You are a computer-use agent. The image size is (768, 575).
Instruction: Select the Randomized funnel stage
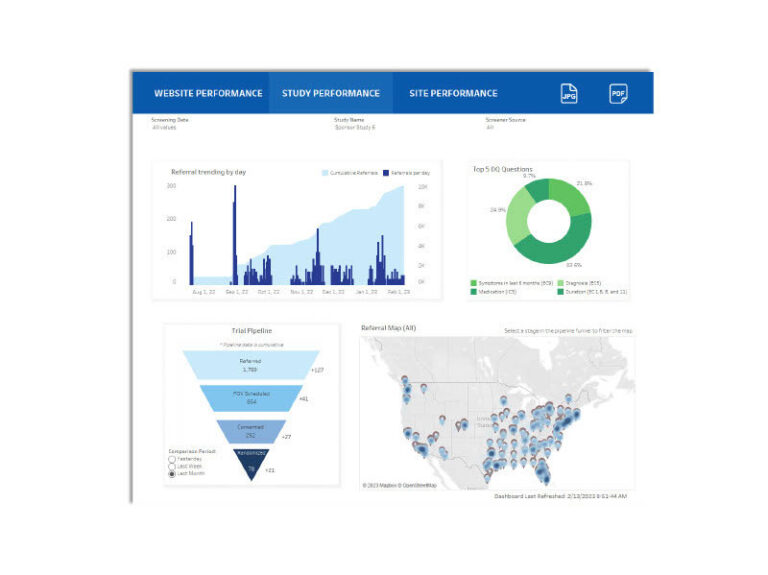250,463
